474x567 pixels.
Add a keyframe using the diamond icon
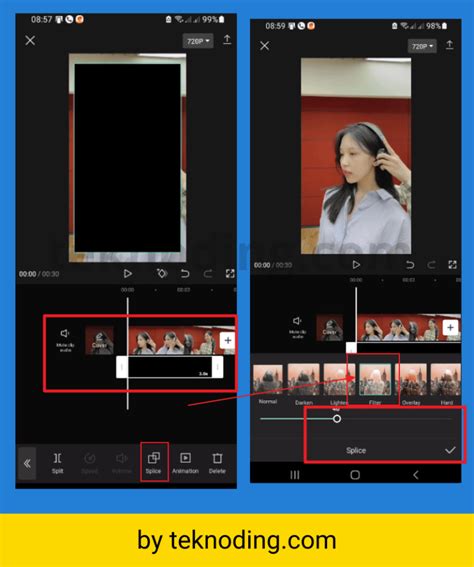coord(162,273)
